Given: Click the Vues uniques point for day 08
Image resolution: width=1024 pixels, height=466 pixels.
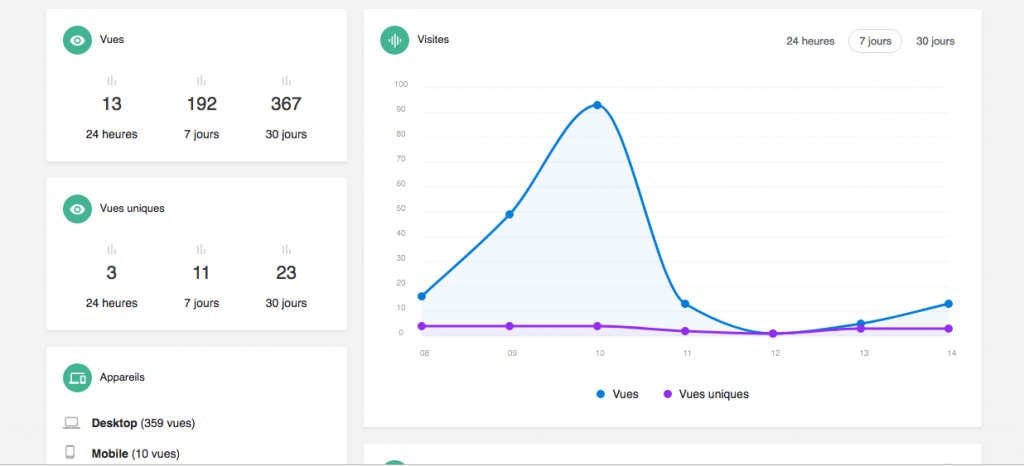Looking at the screenshot, I should click(x=422, y=326).
